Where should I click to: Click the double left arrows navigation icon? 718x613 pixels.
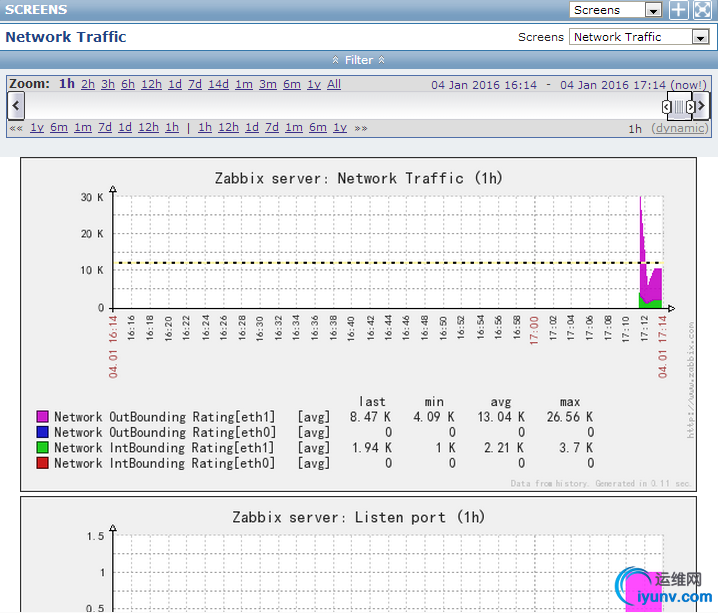coord(16,128)
